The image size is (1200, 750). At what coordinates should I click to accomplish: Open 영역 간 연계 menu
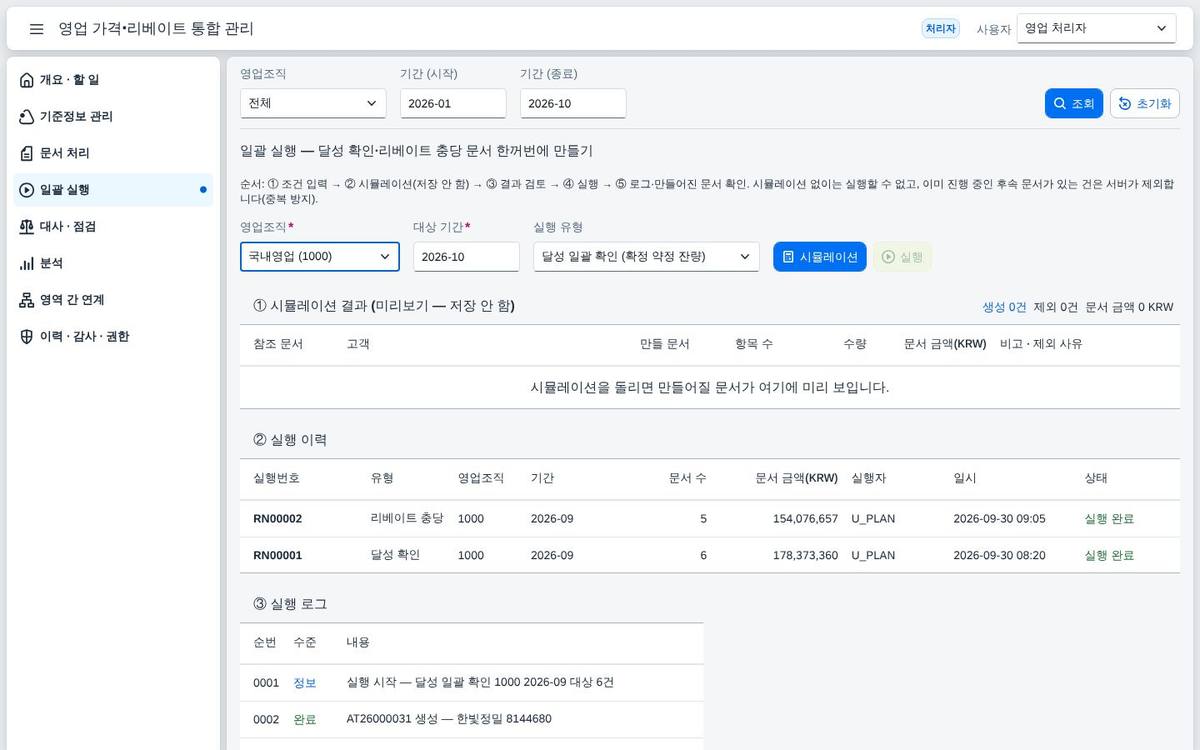(x=113, y=300)
